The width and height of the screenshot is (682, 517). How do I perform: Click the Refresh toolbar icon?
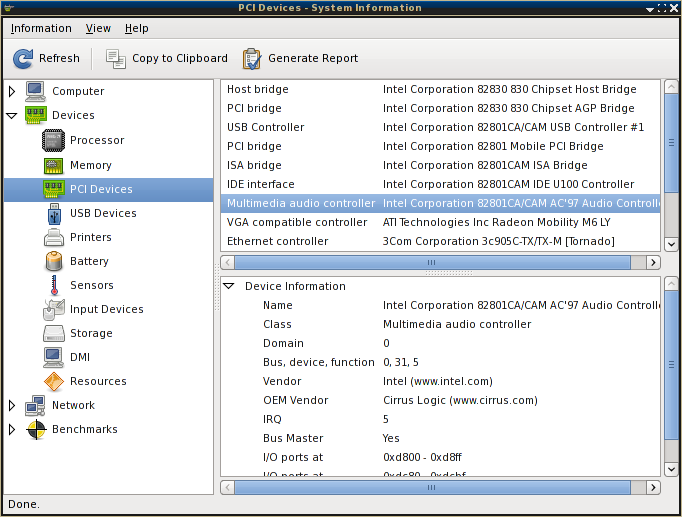[x=23, y=59]
